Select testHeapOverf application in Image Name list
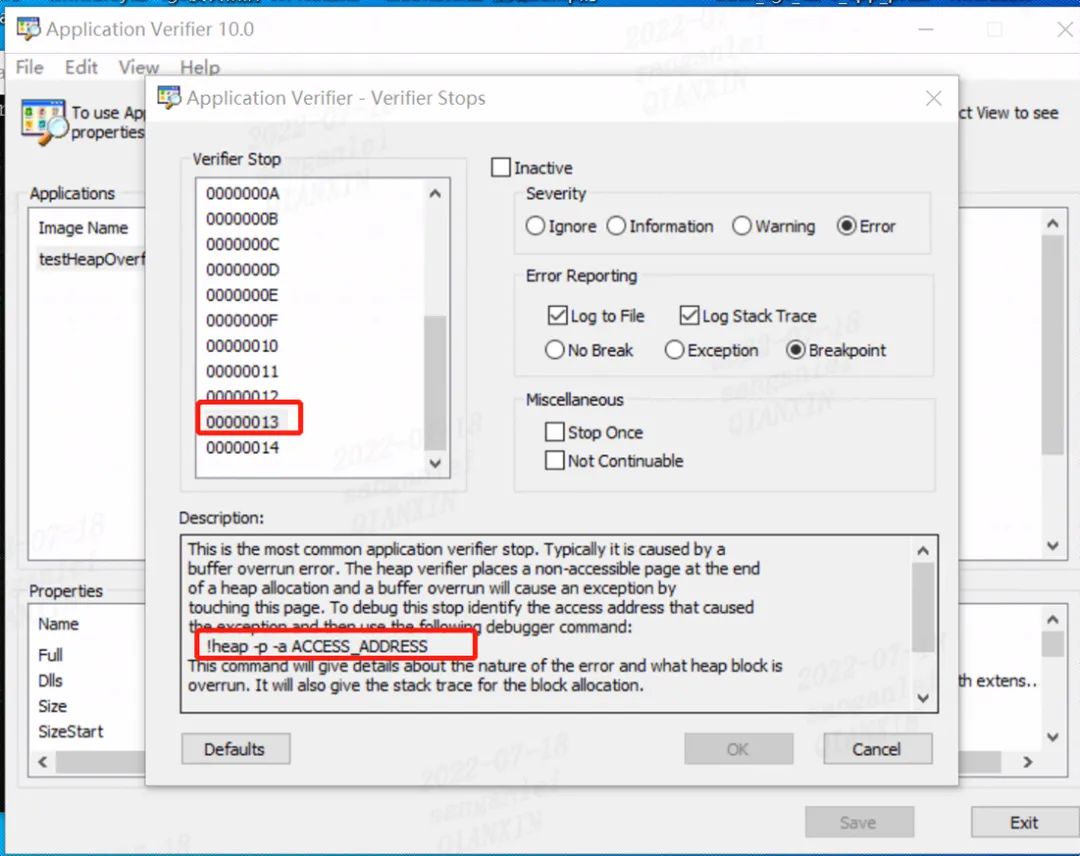 (x=91, y=259)
